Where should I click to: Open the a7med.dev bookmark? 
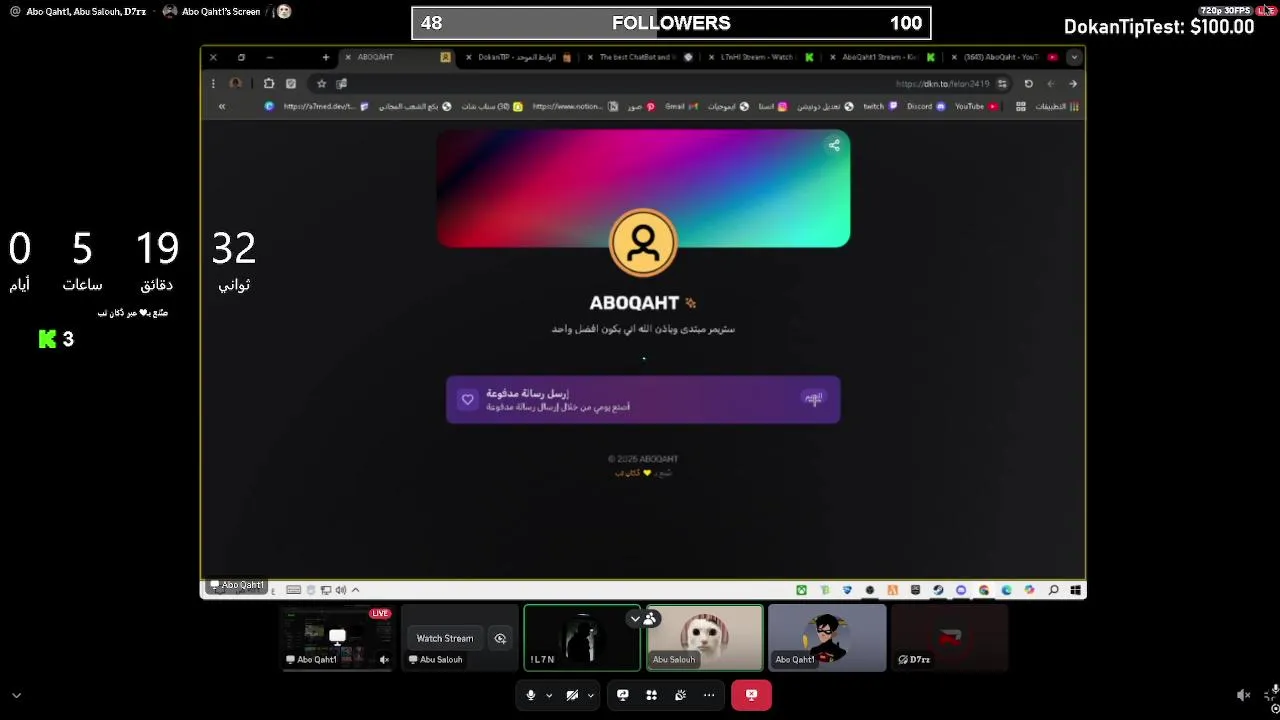[317, 106]
